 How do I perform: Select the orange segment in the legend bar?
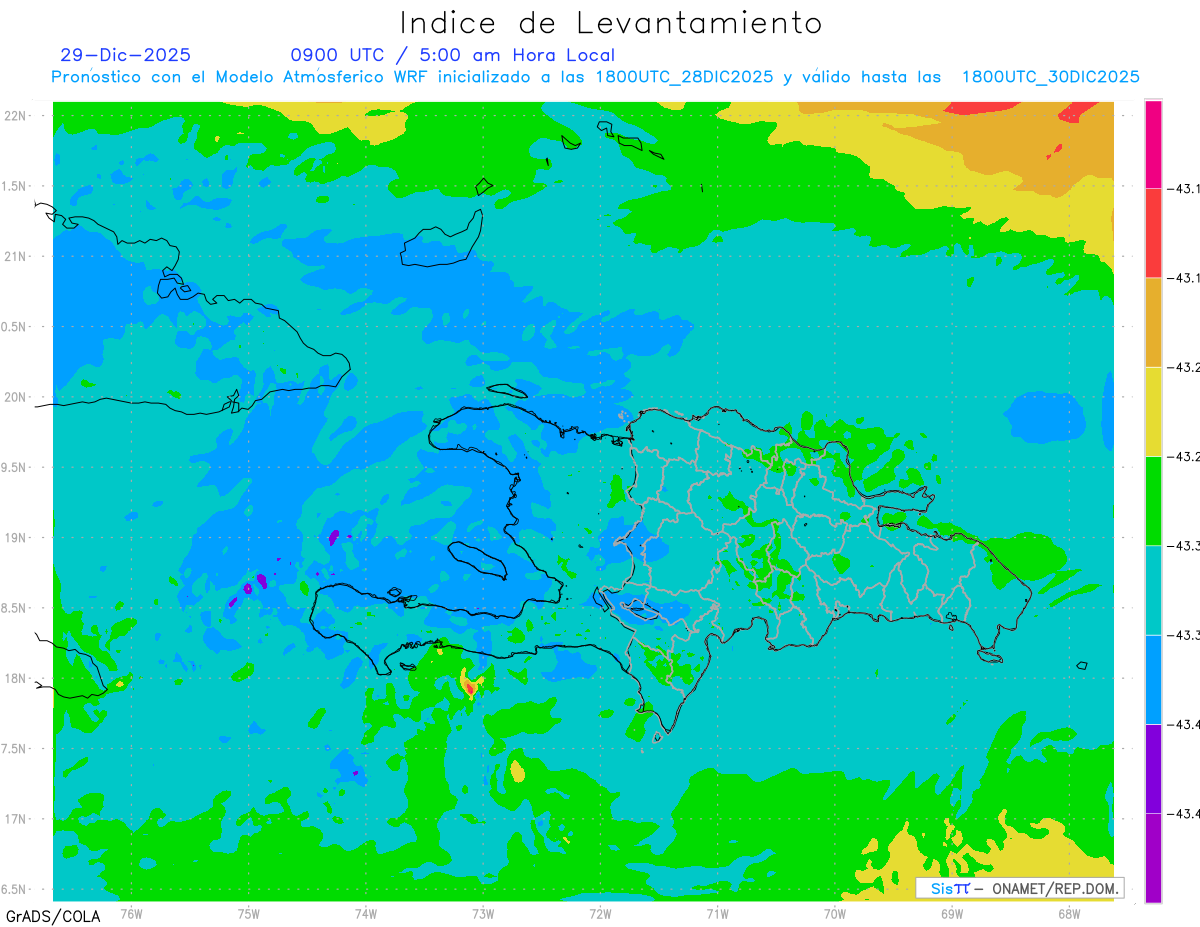[x=1153, y=322]
